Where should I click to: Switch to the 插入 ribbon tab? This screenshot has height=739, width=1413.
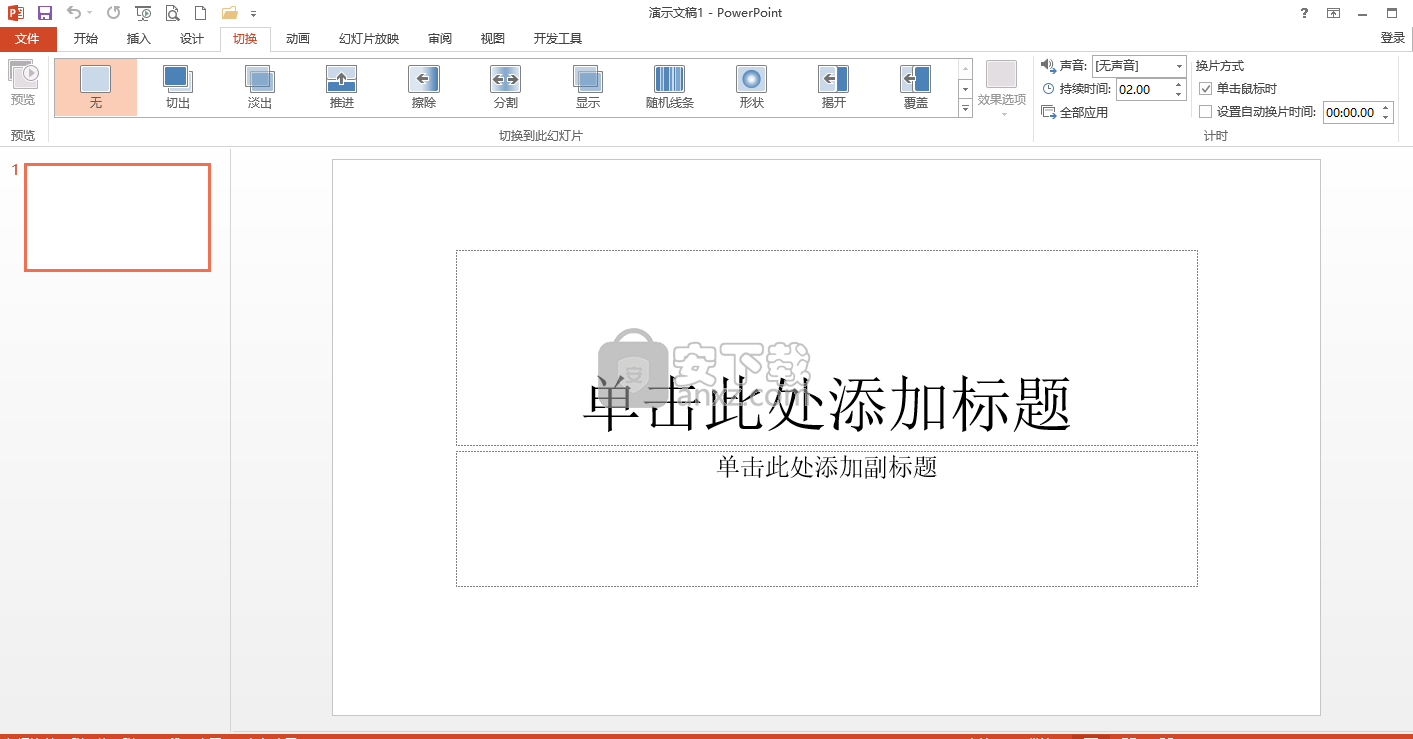tap(139, 39)
